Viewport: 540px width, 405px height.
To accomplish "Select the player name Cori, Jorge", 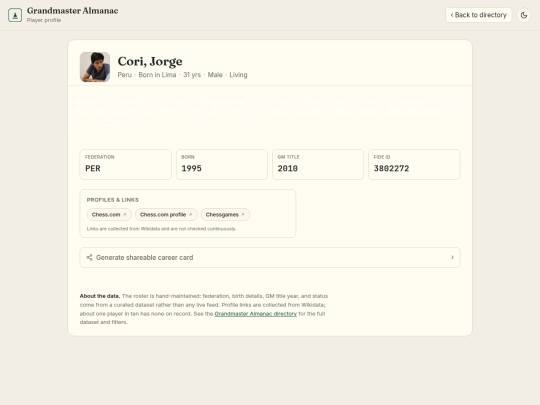I will pos(150,61).
